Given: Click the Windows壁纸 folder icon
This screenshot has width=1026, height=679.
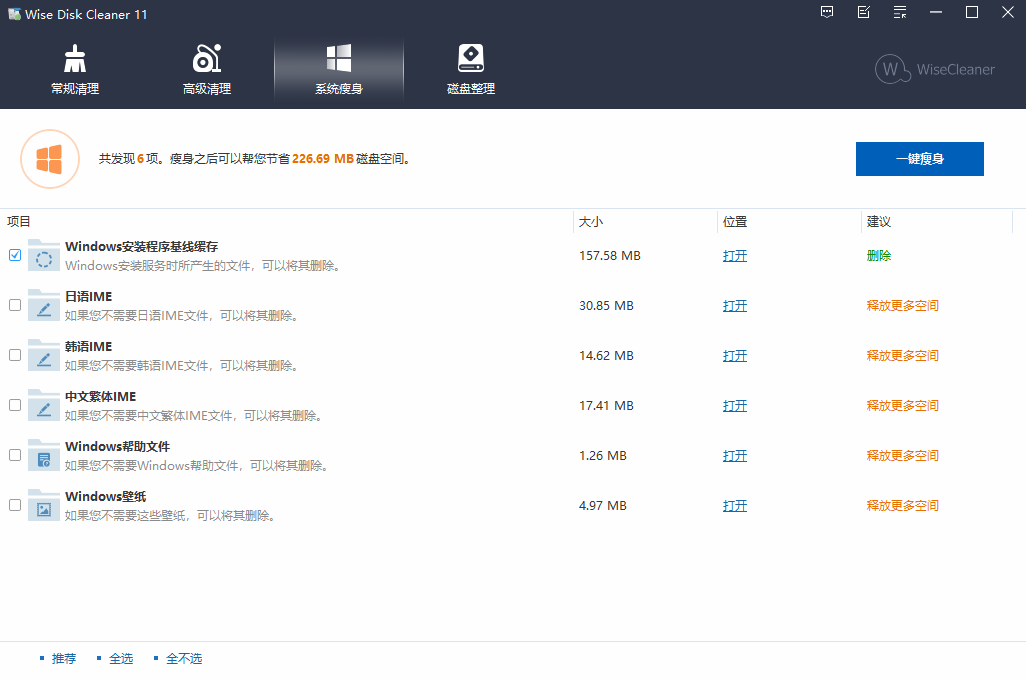Looking at the screenshot, I should (44, 506).
